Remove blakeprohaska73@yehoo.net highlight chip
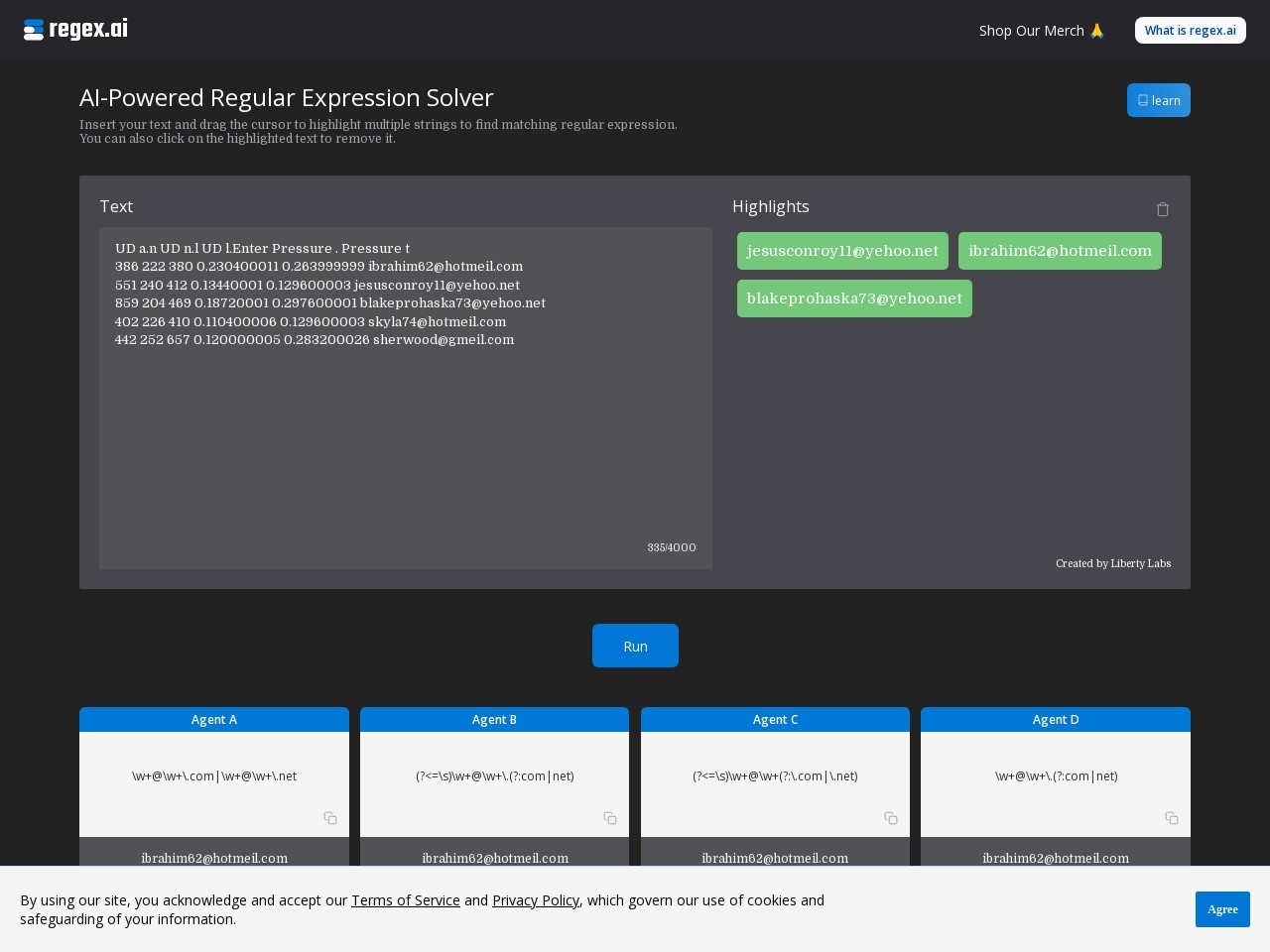Screen dimensions: 1270x952 click(x=854, y=298)
